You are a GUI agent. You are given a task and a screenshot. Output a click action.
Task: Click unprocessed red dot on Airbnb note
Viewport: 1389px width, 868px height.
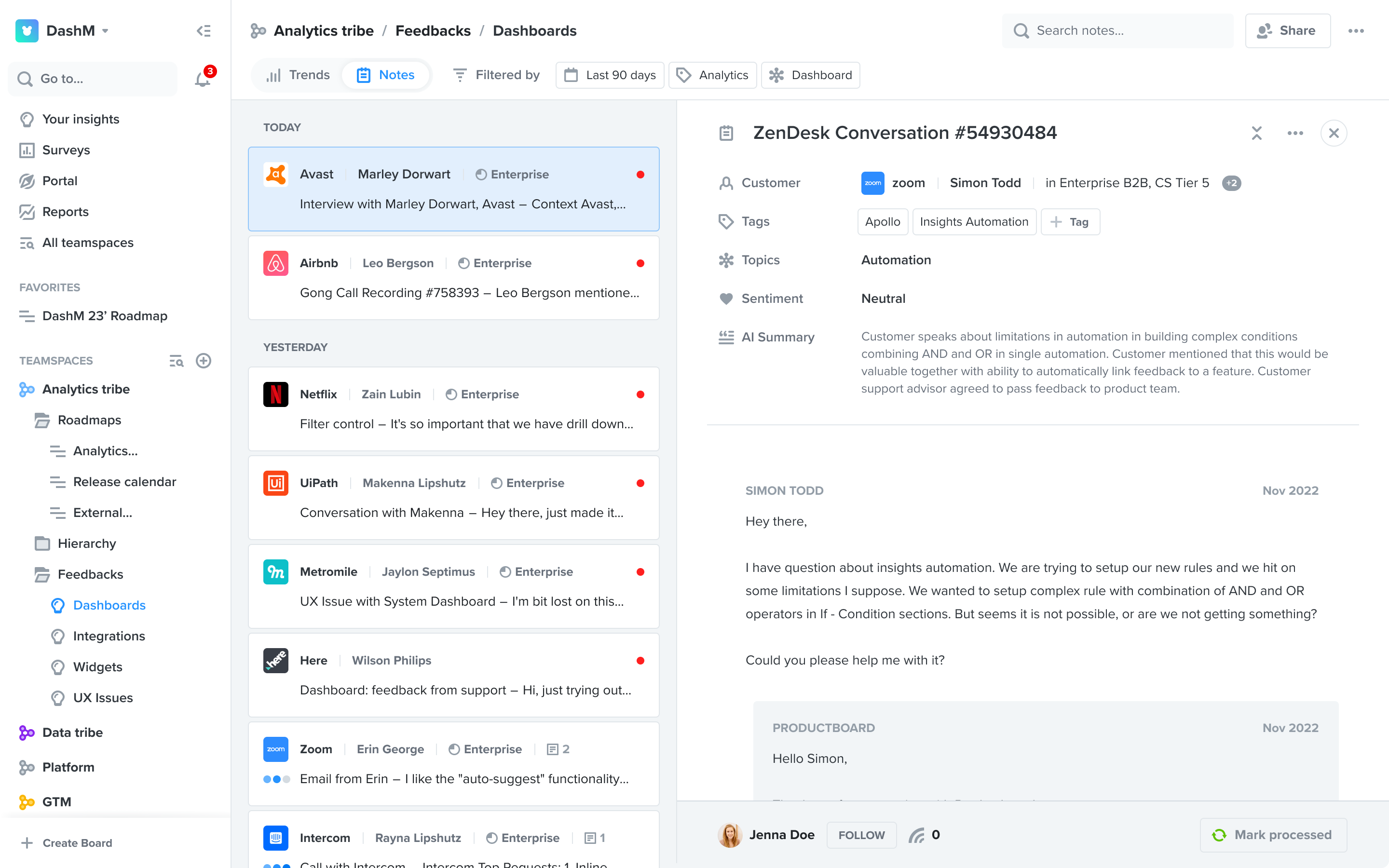(640, 263)
